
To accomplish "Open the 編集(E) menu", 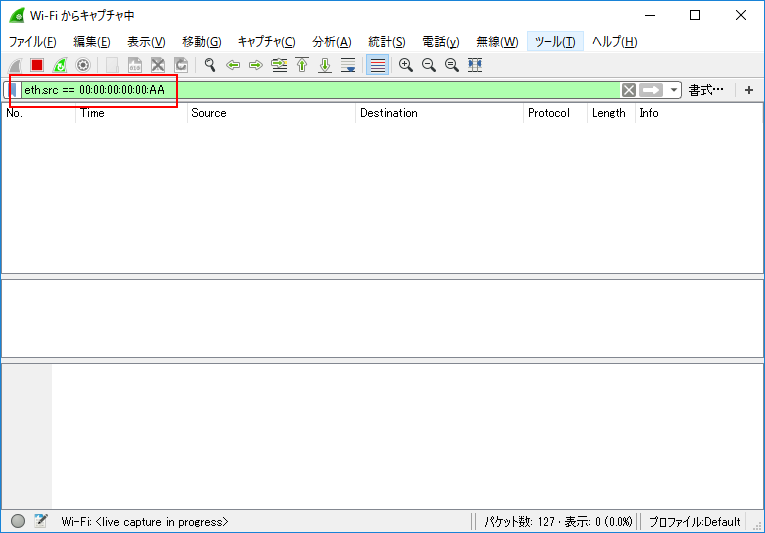I will point(92,42).
